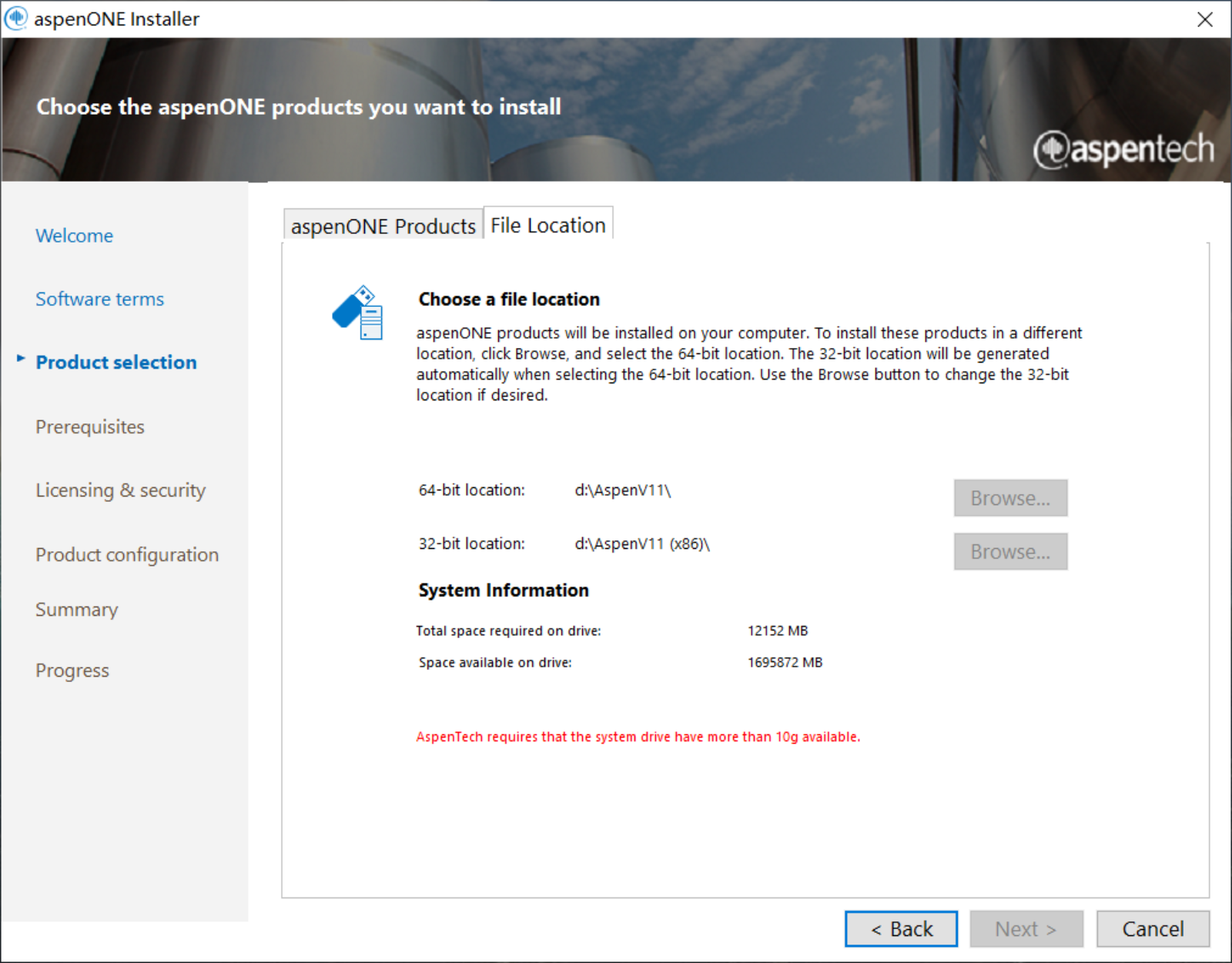This screenshot has width=1232, height=963.
Task: Browse for the 64-bit install location
Action: (1010, 498)
